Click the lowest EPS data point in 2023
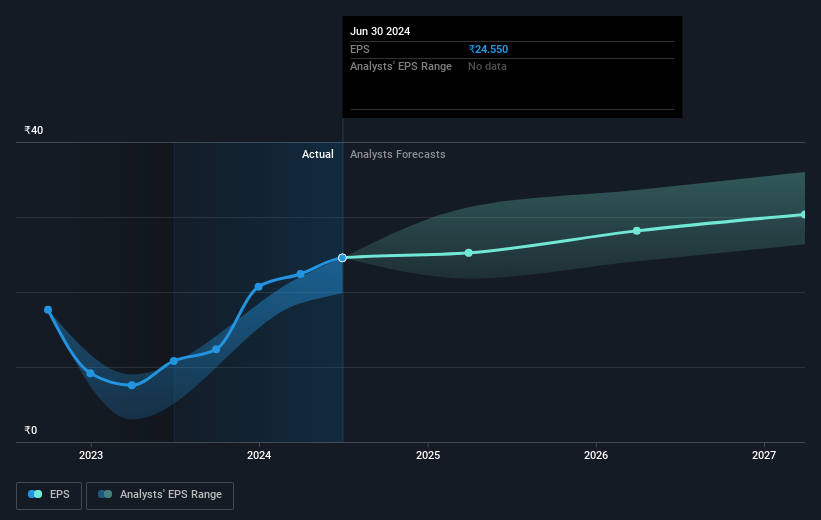 (132, 385)
